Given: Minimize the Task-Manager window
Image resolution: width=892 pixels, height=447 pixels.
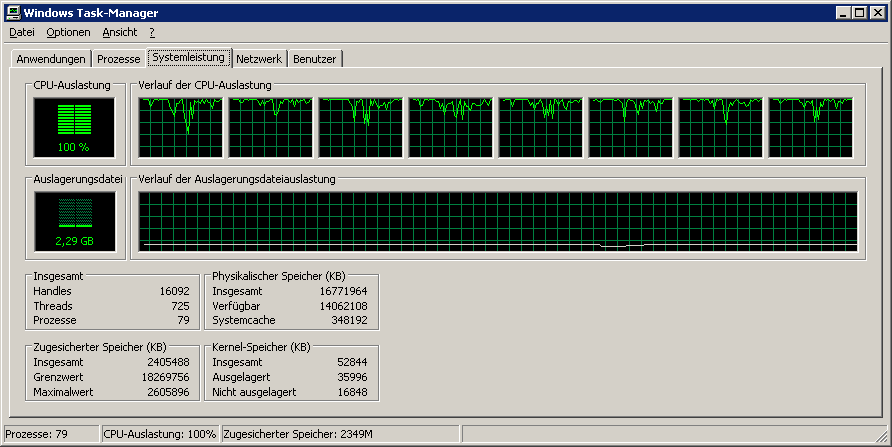Looking at the screenshot, I should coord(844,12).
